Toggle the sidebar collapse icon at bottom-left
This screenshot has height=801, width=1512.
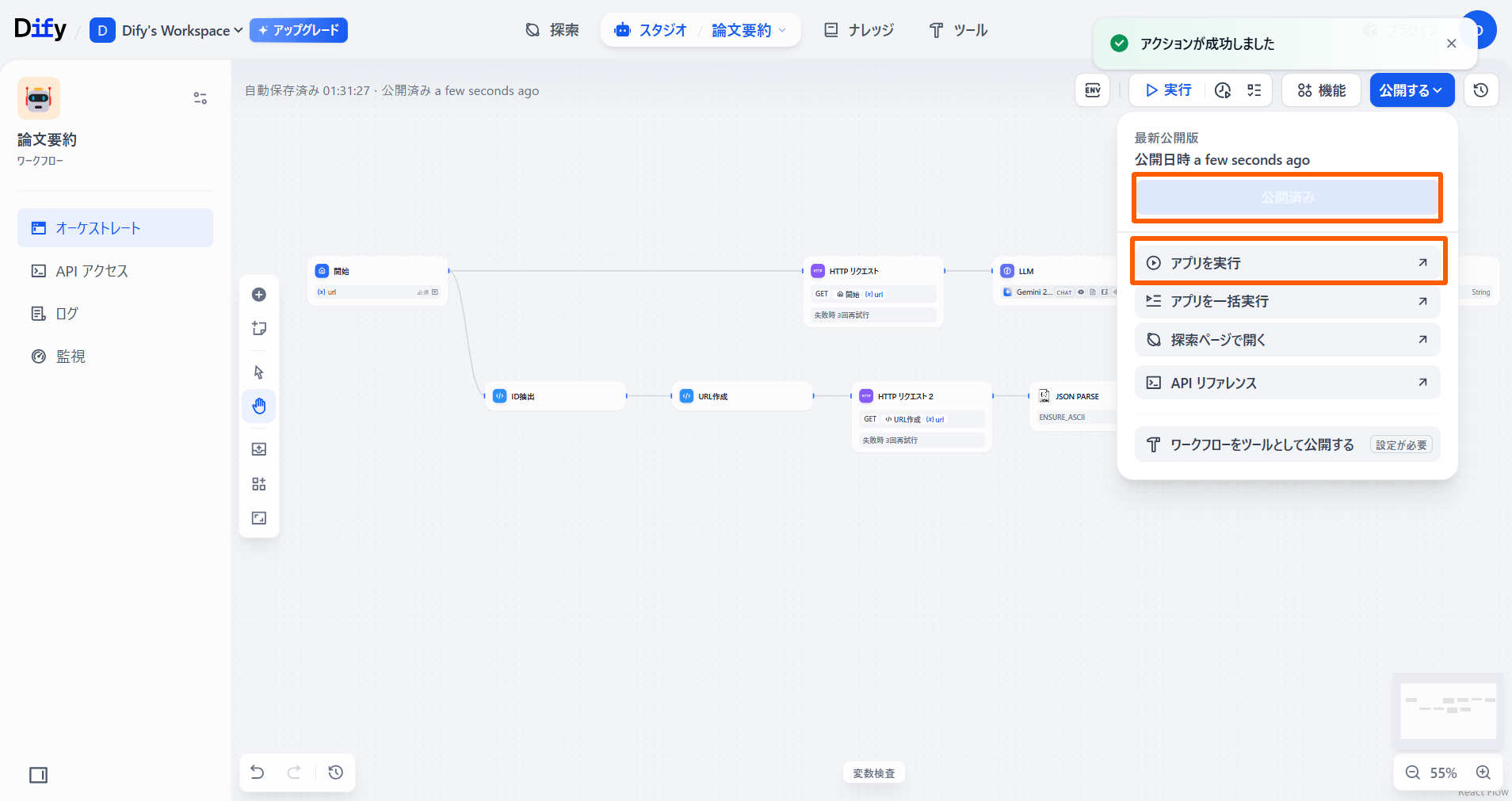coord(38,775)
